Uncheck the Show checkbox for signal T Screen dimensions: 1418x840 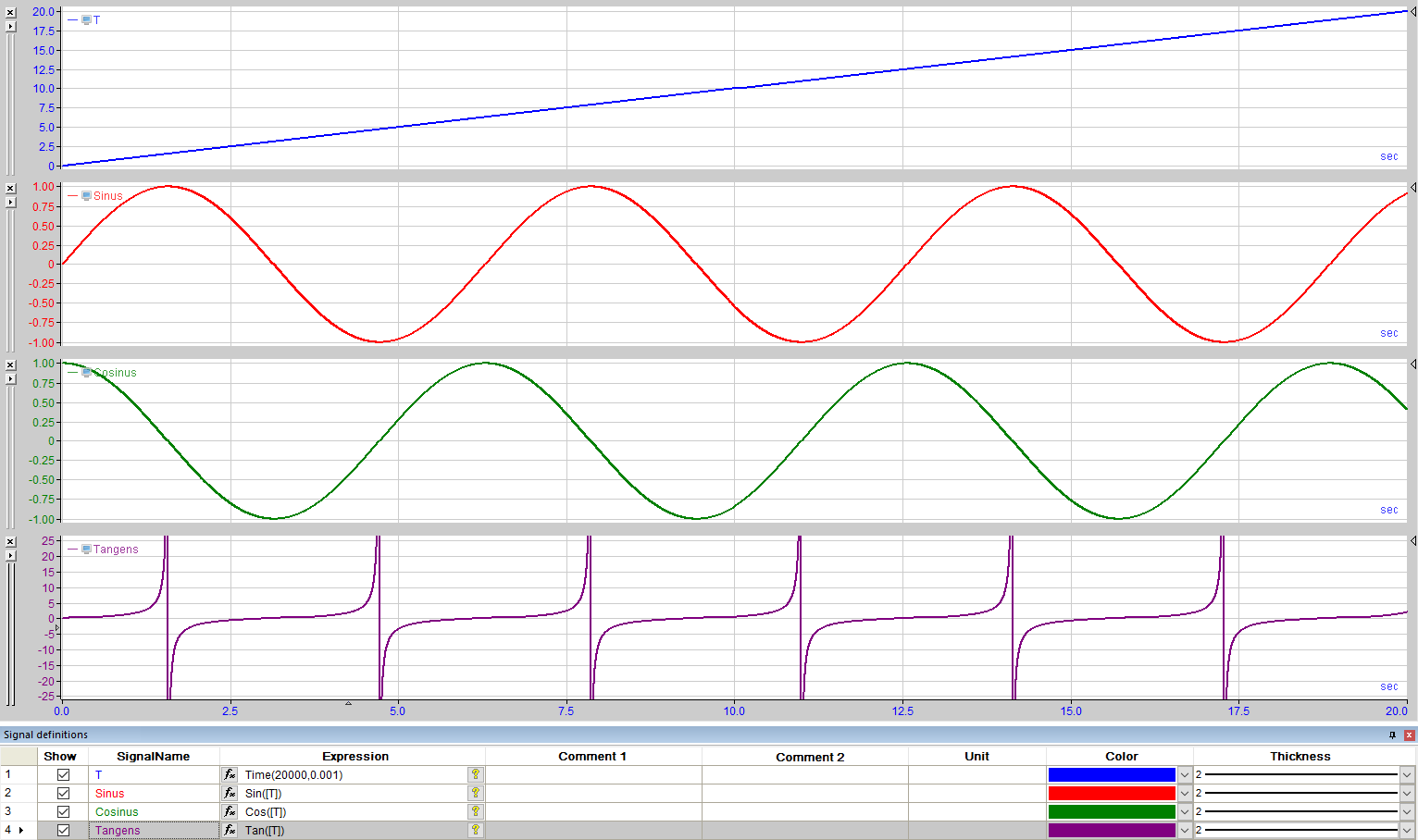pyautogui.click(x=63, y=774)
